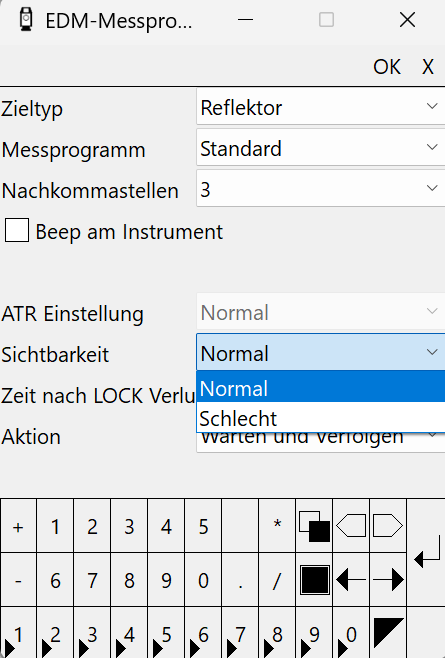
Task: Cancel with the X button beside OK
Action: click(427, 67)
